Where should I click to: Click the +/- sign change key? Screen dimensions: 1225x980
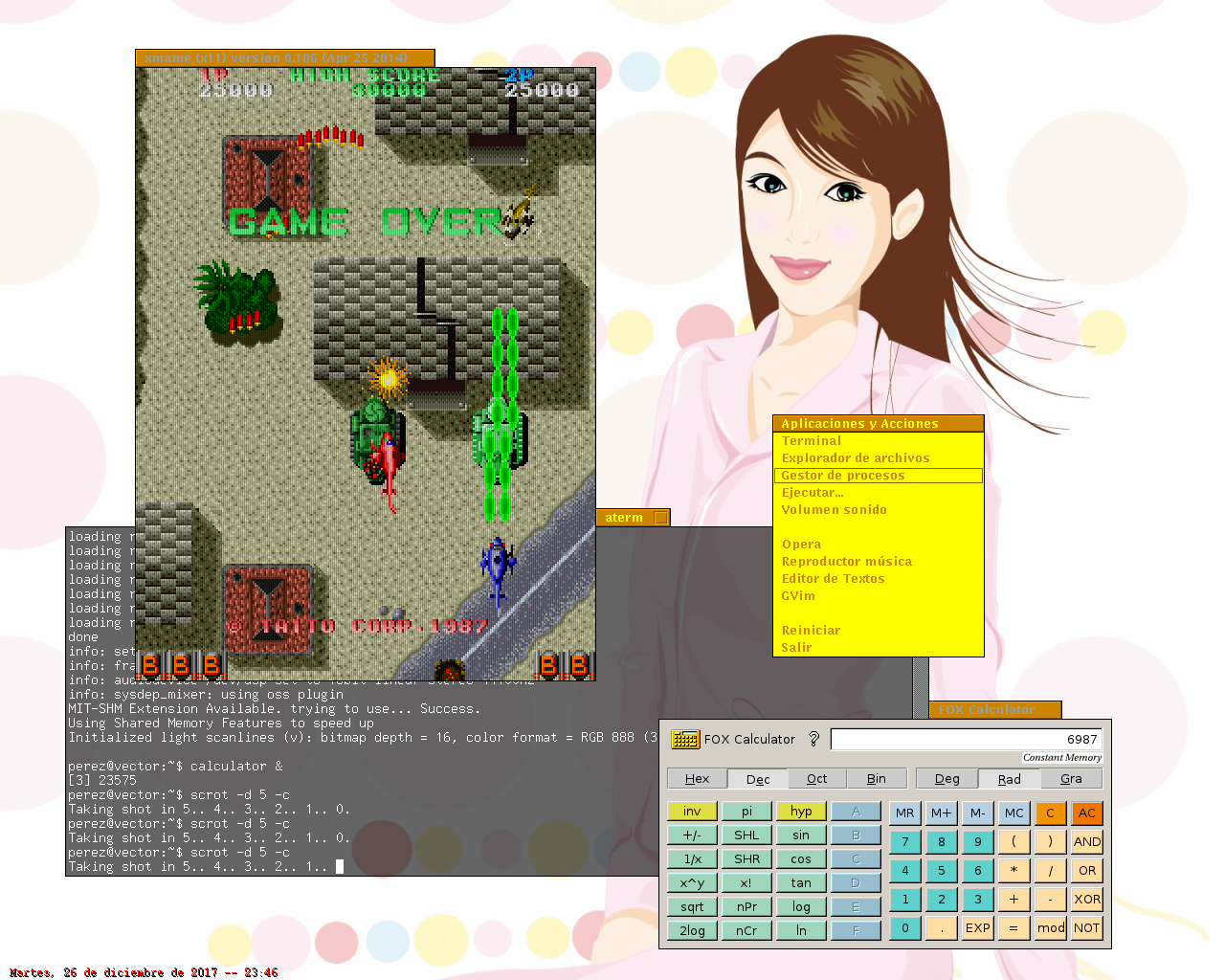pyautogui.click(x=692, y=835)
